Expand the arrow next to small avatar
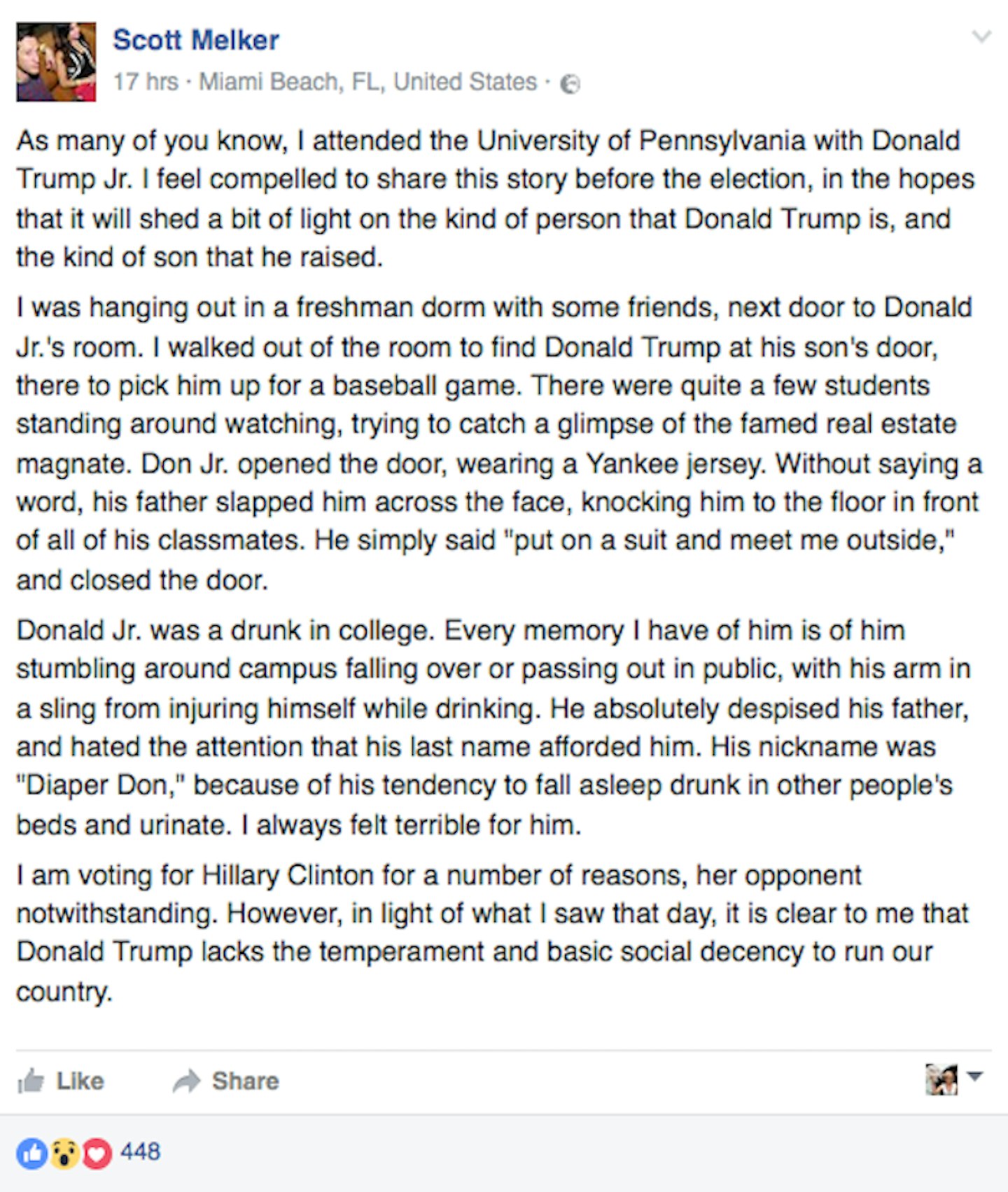 click(975, 1076)
